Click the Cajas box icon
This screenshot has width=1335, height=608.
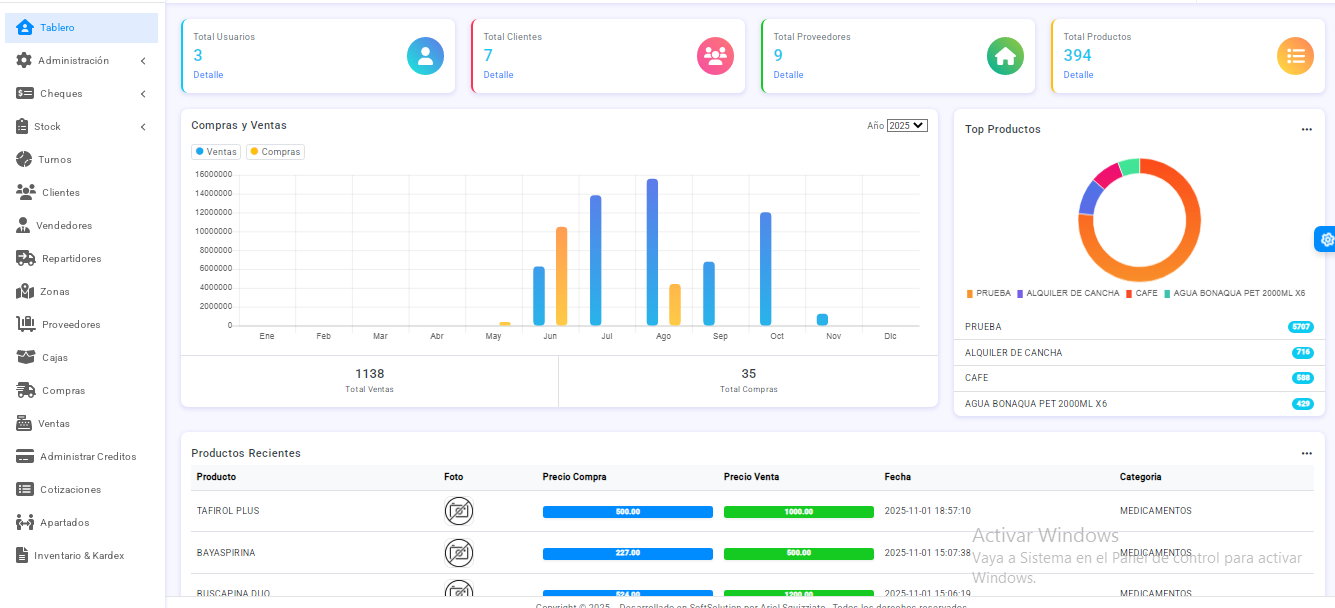pyautogui.click(x=26, y=357)
